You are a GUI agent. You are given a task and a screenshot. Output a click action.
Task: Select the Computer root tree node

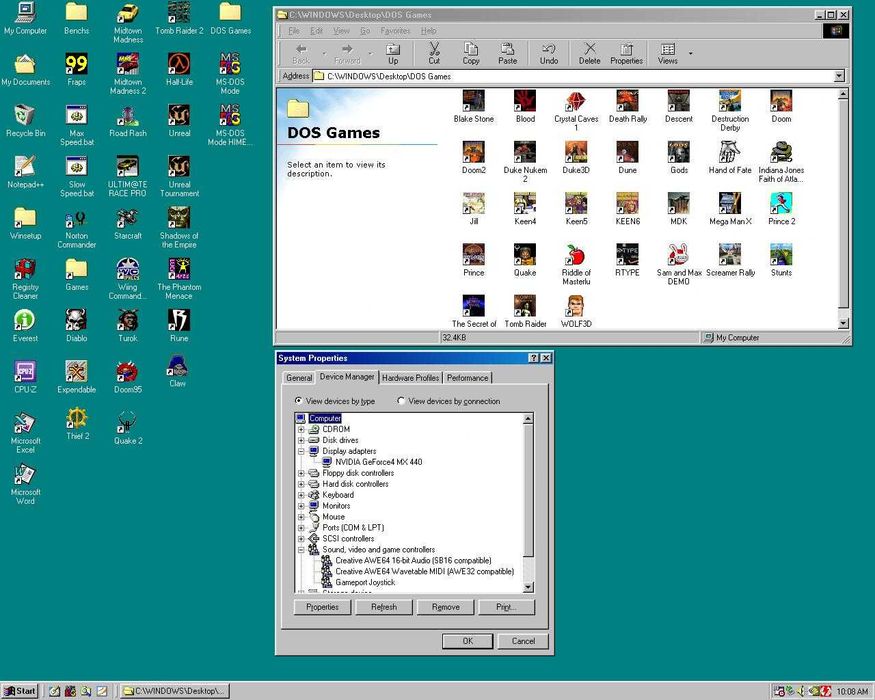click(325, 418)
